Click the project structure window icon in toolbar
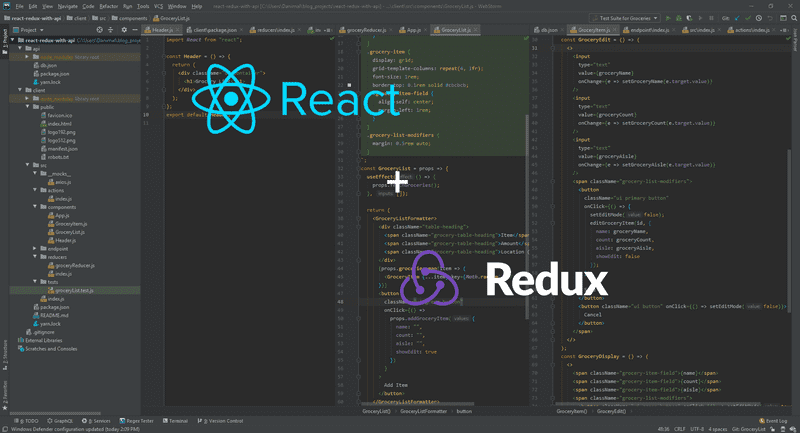The image size is (800, 433). coord(783,18)
